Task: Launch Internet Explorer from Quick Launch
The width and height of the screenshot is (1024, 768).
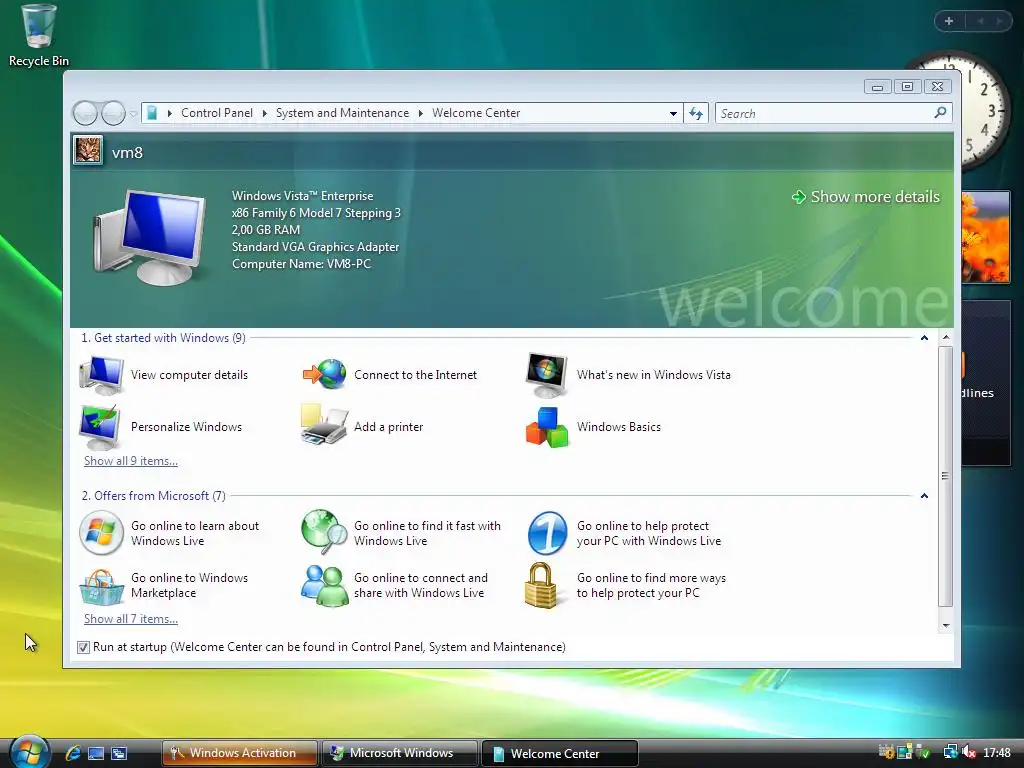Action: tap(72, 753)
